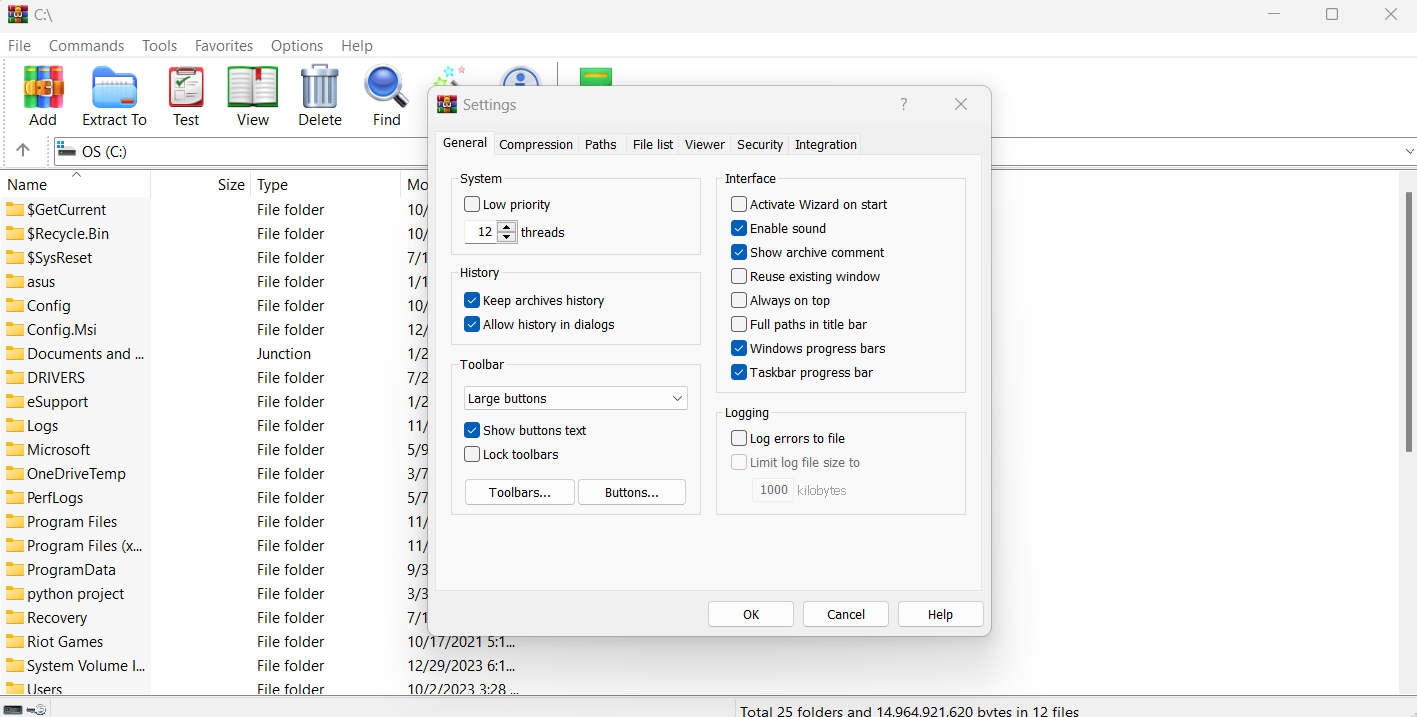
Task: Select the Extract To toolbar icon
Action: pyautogui.click(x=113, y=90)
